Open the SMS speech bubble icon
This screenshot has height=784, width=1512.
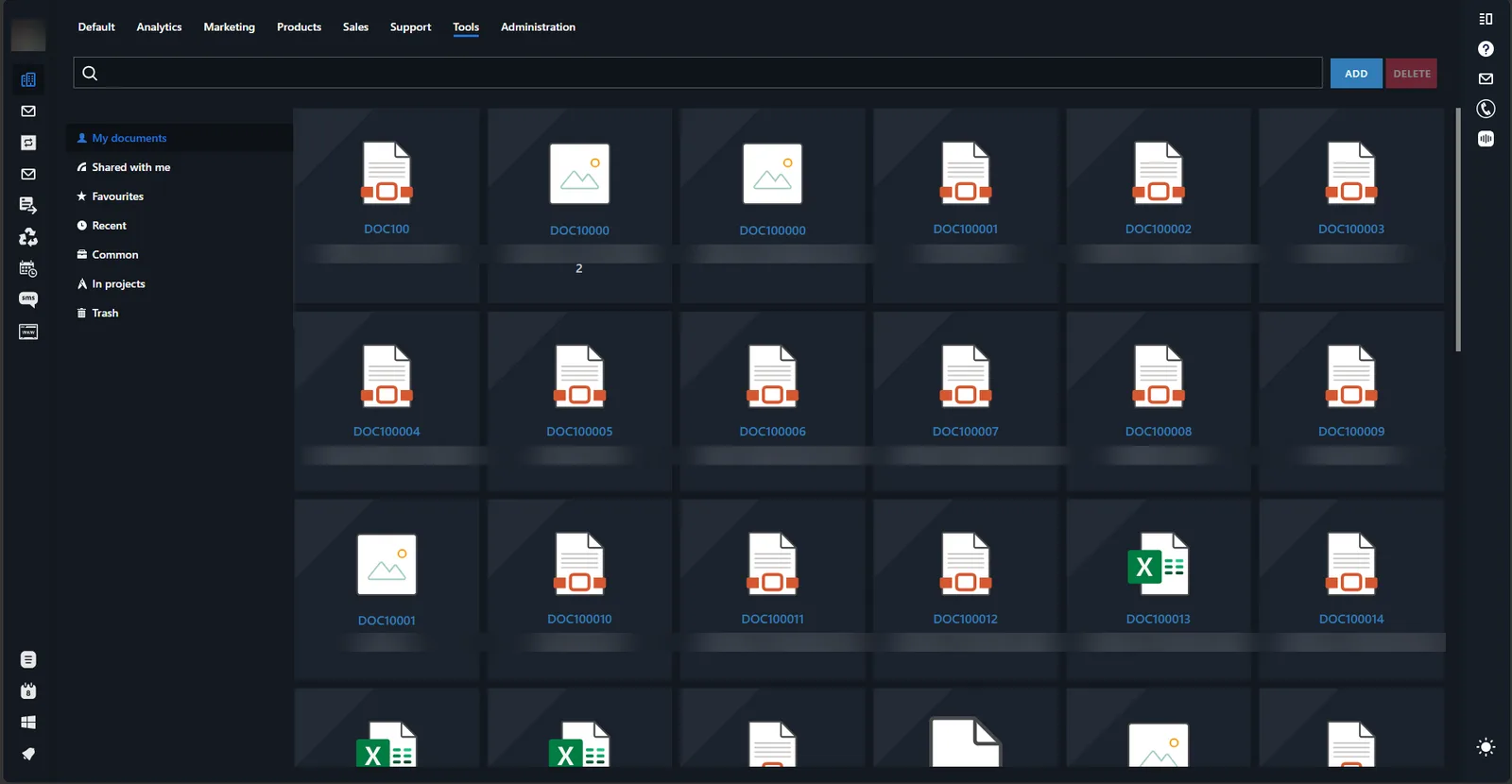click(28, 299)
